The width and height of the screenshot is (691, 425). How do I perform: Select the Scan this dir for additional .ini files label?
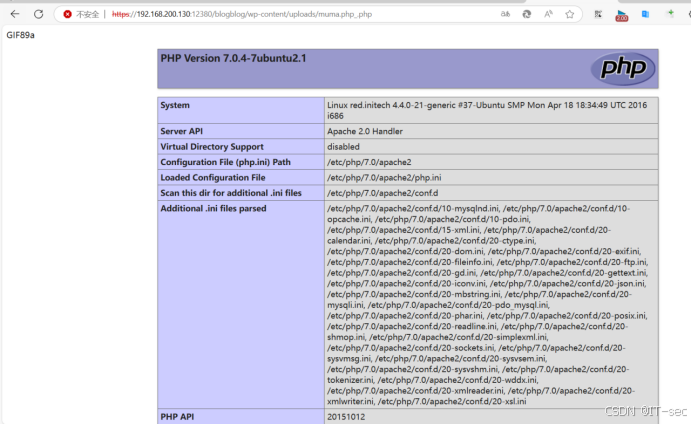pyautogui.click(x=231, y=193)
